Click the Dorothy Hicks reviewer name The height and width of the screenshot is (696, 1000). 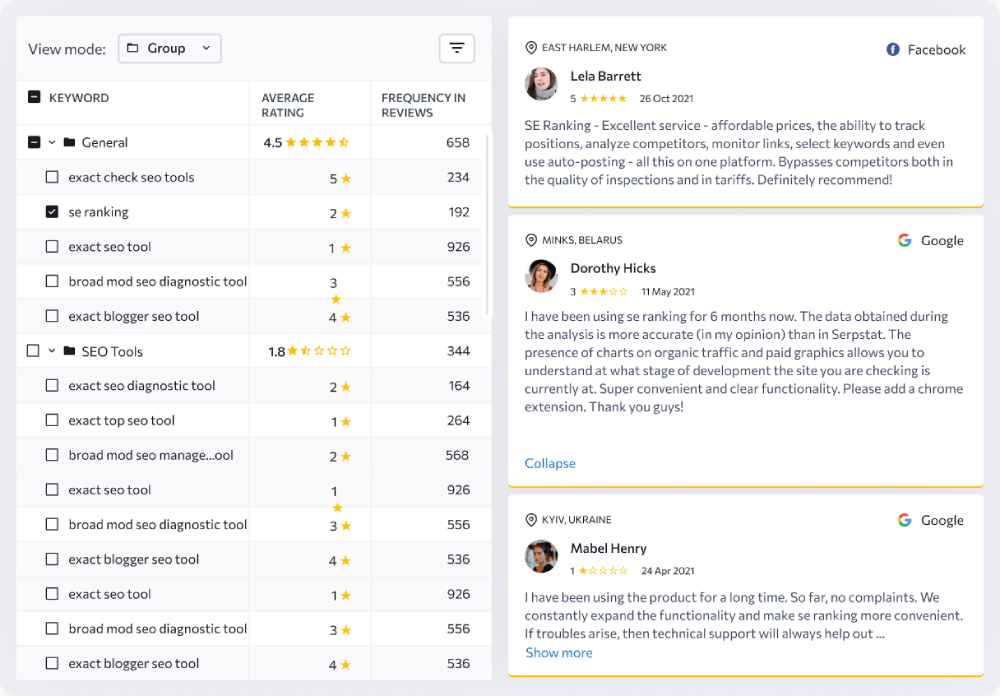[x=613, y=269]
